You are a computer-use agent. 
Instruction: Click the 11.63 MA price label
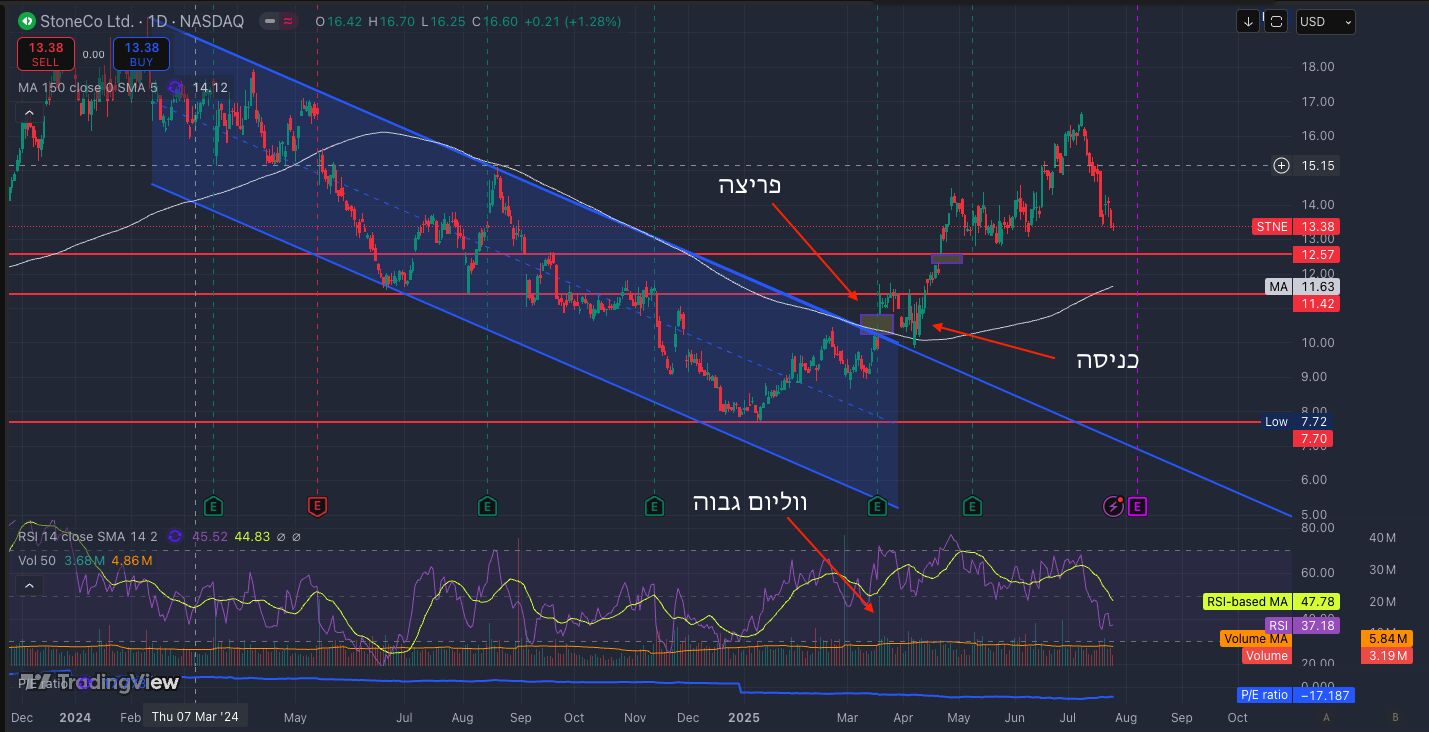pos(1316,287)
